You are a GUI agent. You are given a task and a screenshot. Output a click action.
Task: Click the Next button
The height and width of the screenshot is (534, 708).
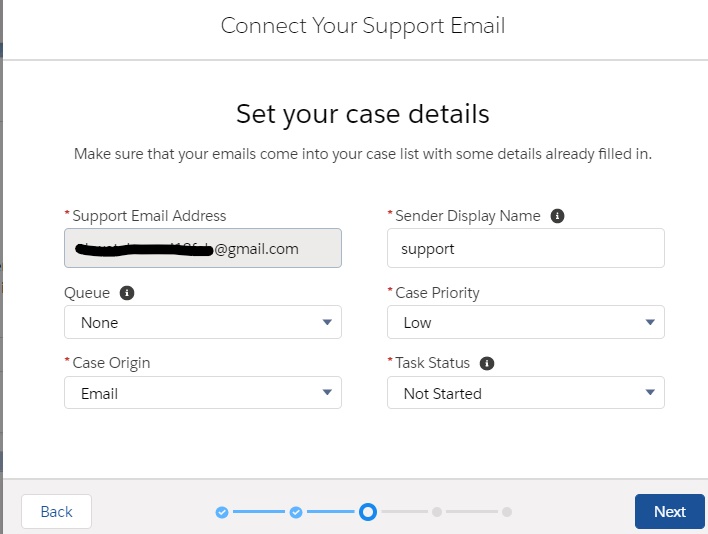pos(669,511)
